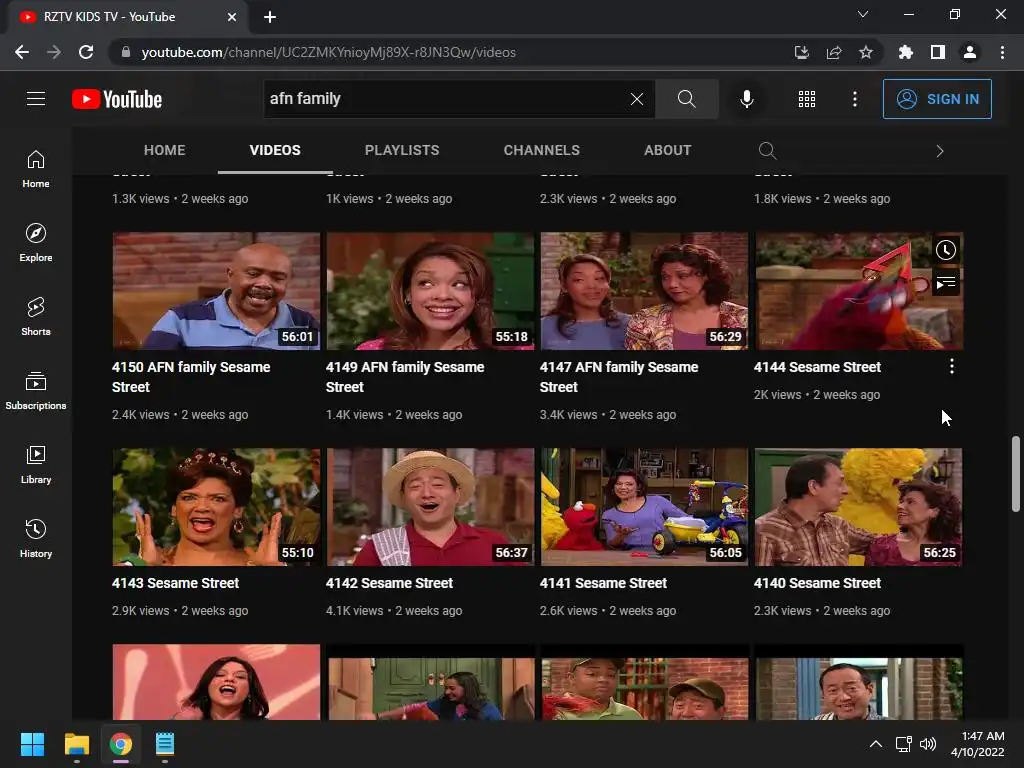1024x768 pixels.
Task: Share this page via the share icon
Action: click(833, 52)
